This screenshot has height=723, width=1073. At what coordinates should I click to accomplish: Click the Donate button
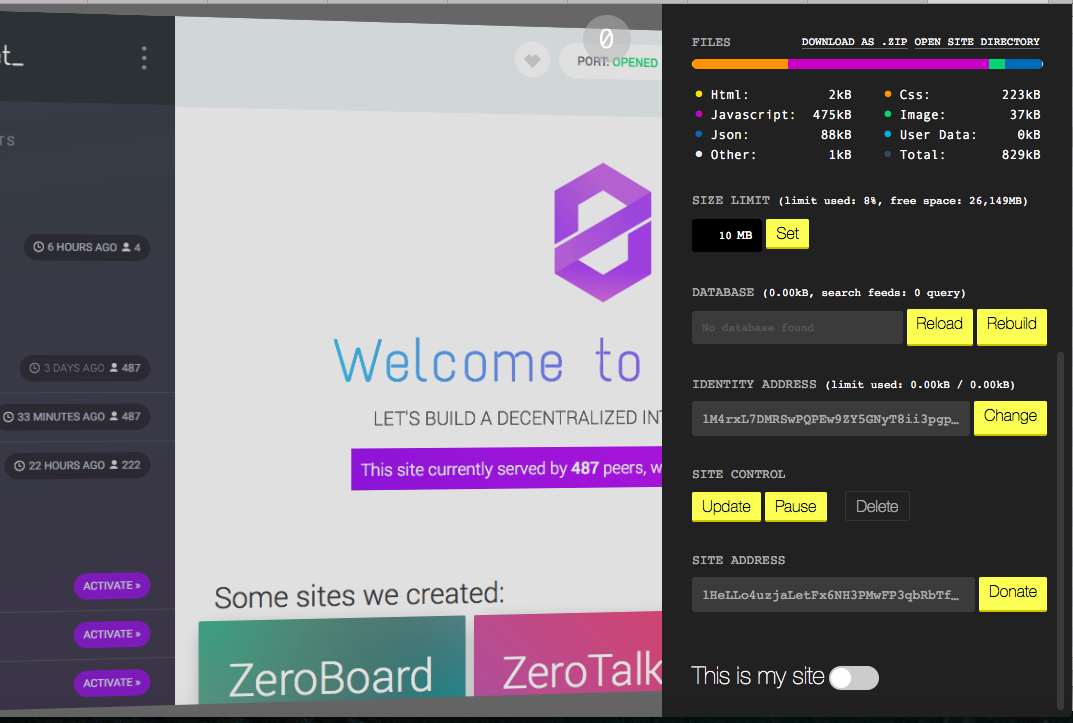click(1013, 593)
